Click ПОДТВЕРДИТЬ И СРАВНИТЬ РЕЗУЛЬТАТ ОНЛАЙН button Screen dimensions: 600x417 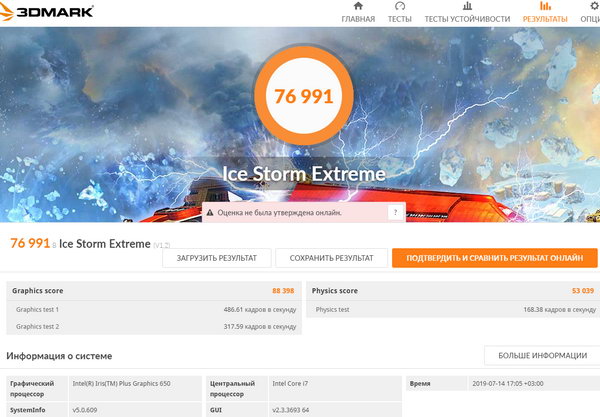point(495,258)
